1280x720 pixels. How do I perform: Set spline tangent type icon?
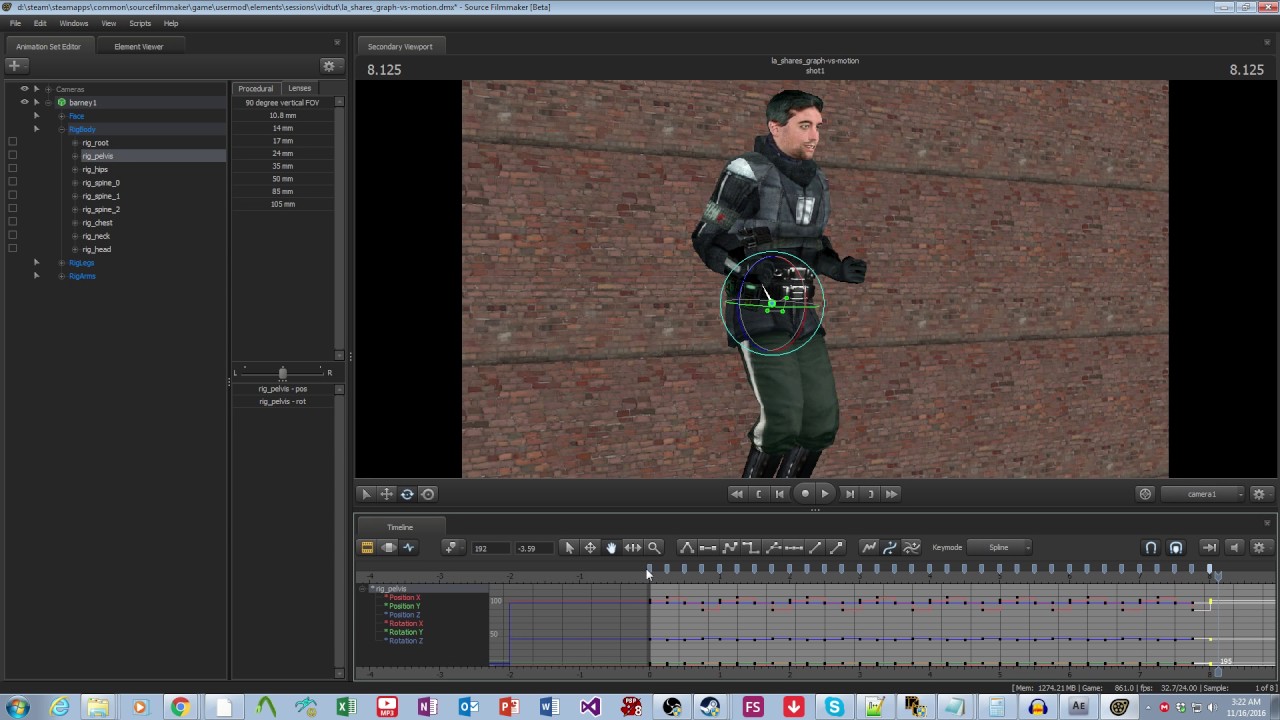[686, 547]
